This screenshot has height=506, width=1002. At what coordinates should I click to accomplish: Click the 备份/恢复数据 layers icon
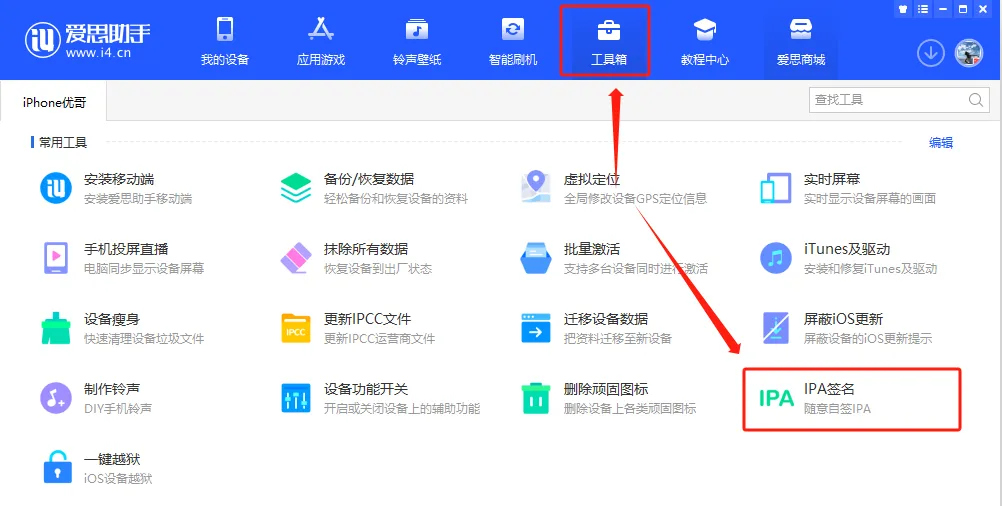[x=296, y=188]
